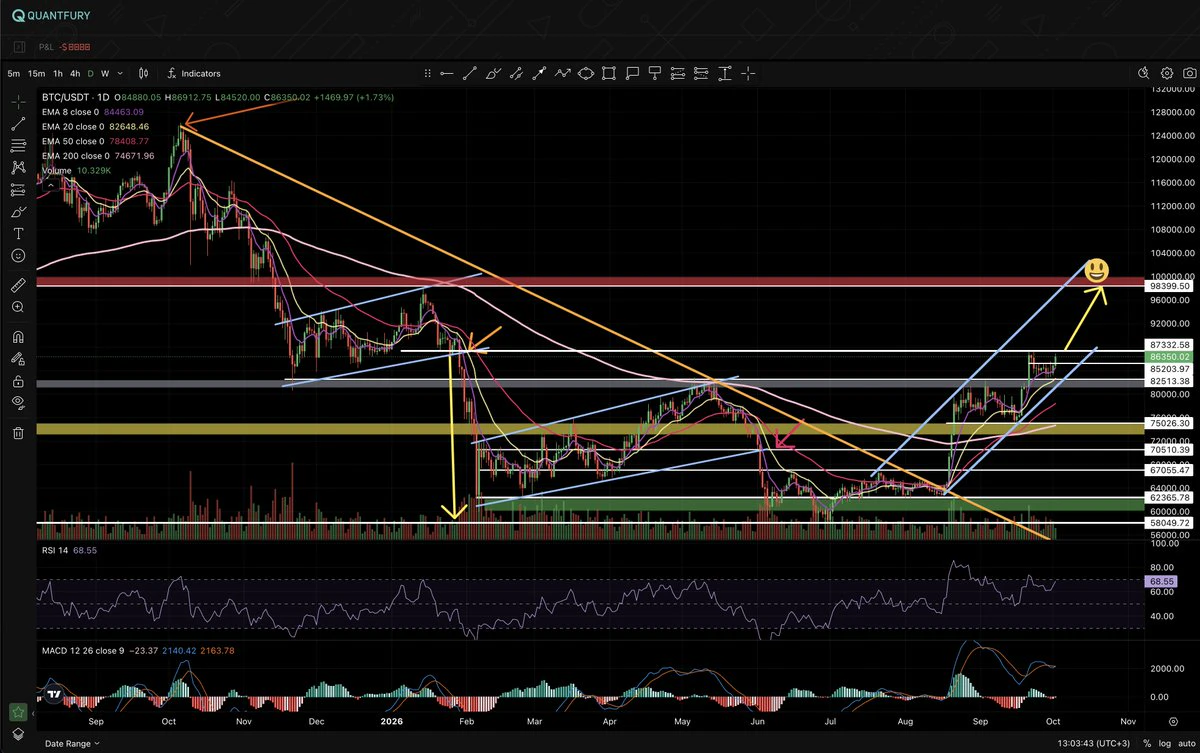Select the pattern tool in left sidebar
Image resolution: width=1200 pixels, height=753 pixels.
18,168
